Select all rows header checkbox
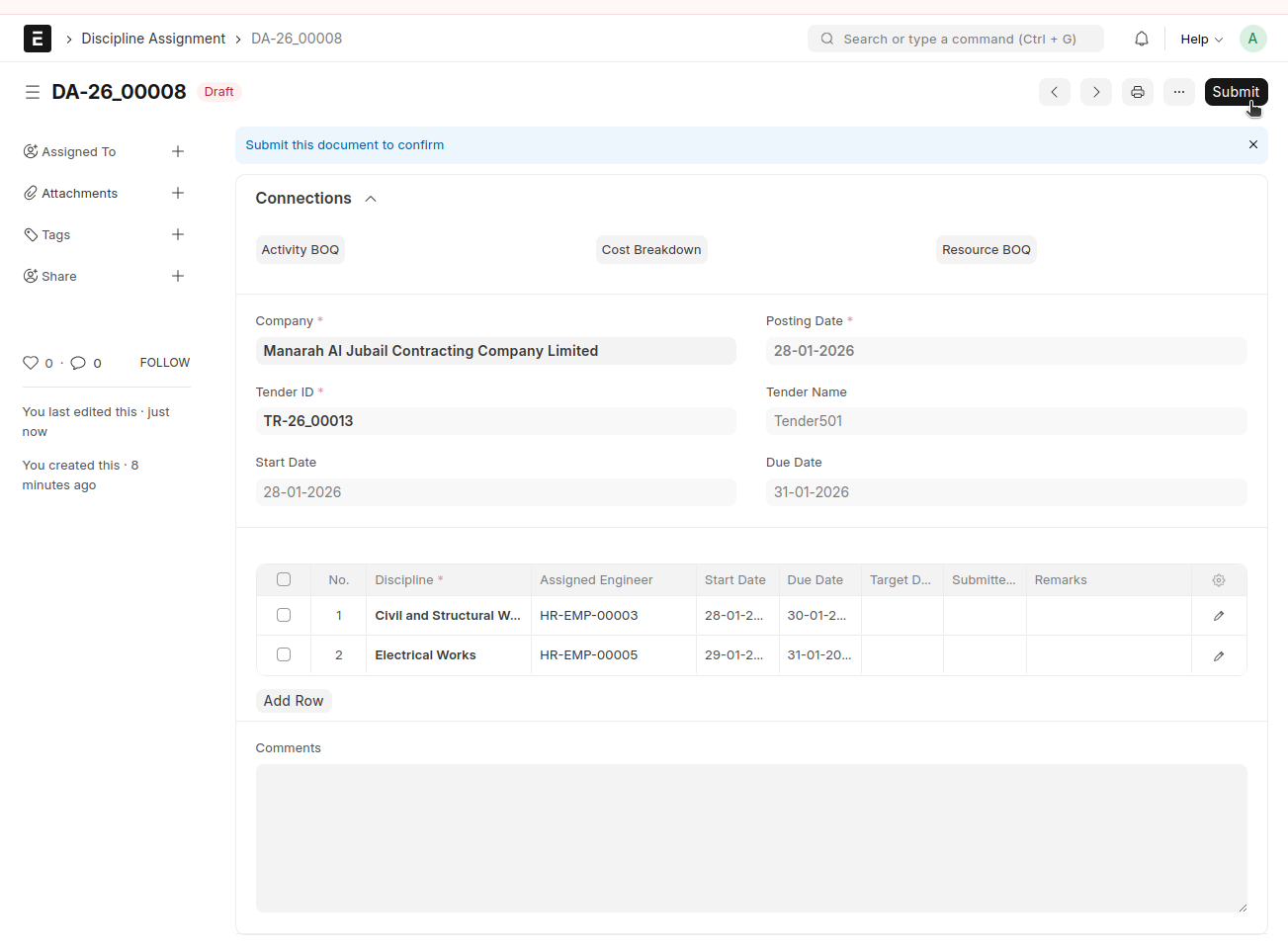 [284, 579]
